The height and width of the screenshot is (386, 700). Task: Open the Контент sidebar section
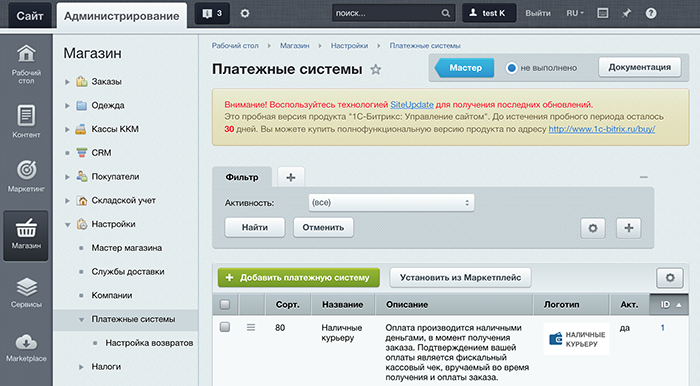point(26,121)
